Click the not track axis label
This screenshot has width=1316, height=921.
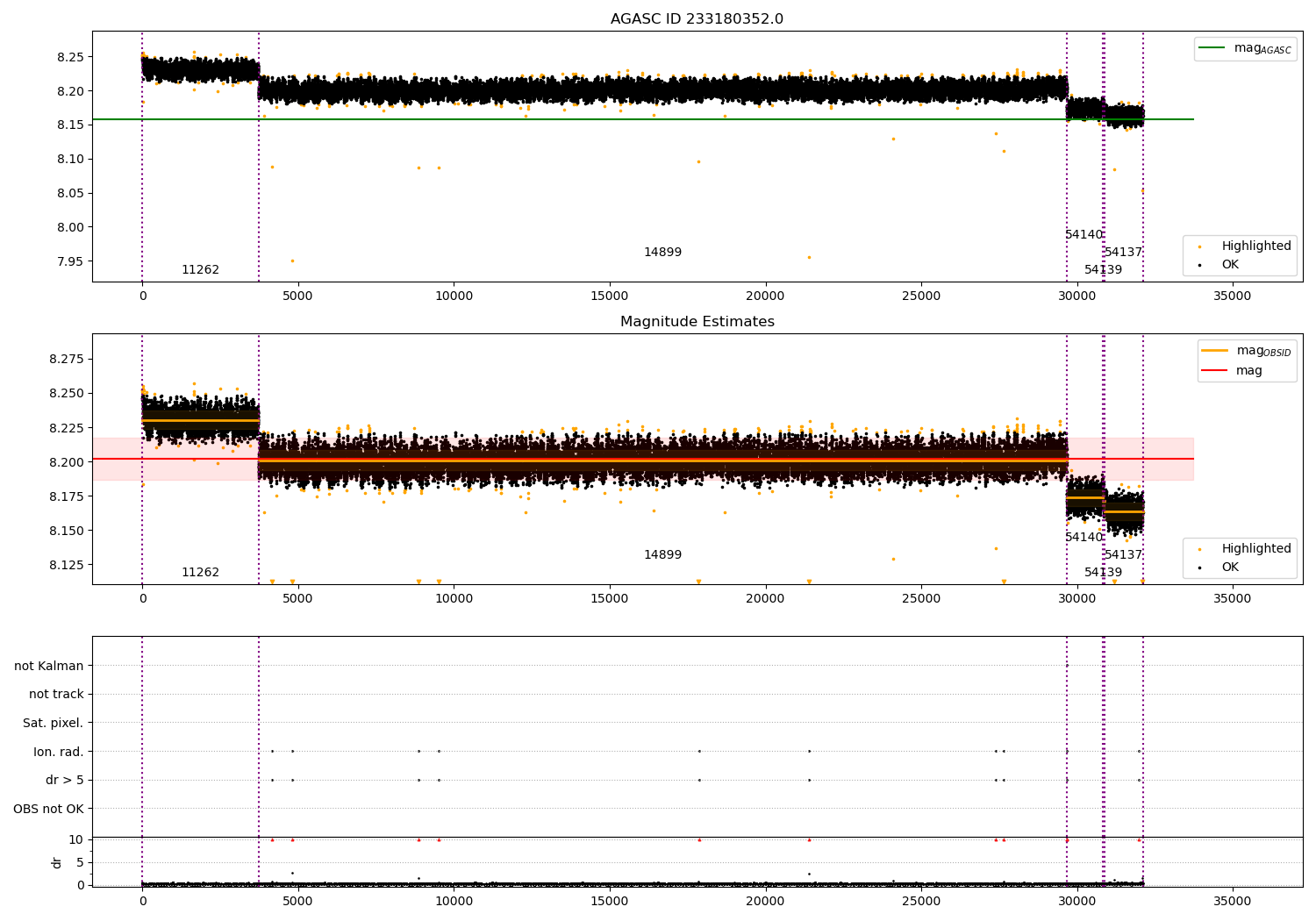(x=56, y=694)
